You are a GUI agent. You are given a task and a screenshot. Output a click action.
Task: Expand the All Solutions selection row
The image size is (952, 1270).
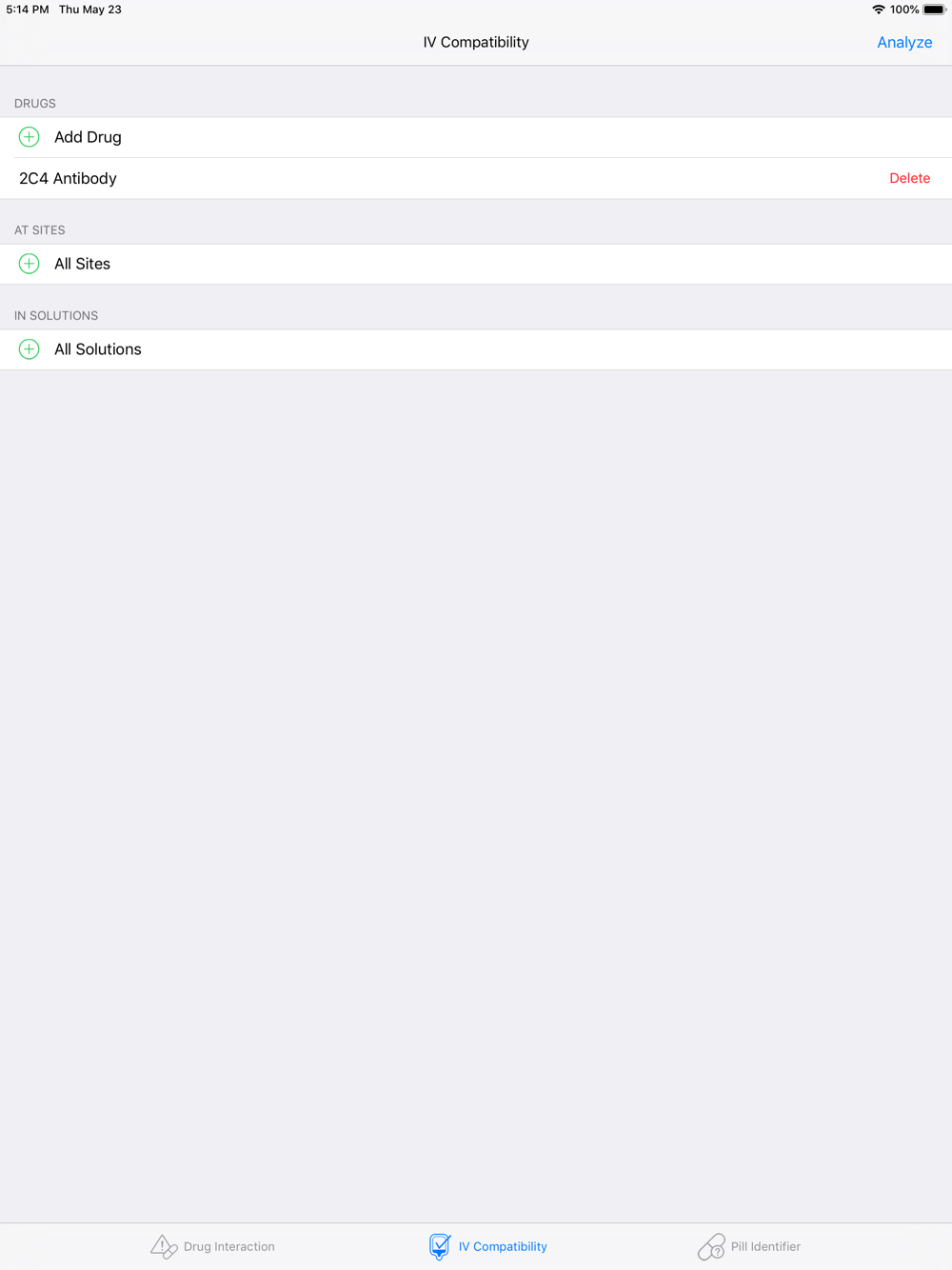[x=476, y=349]
